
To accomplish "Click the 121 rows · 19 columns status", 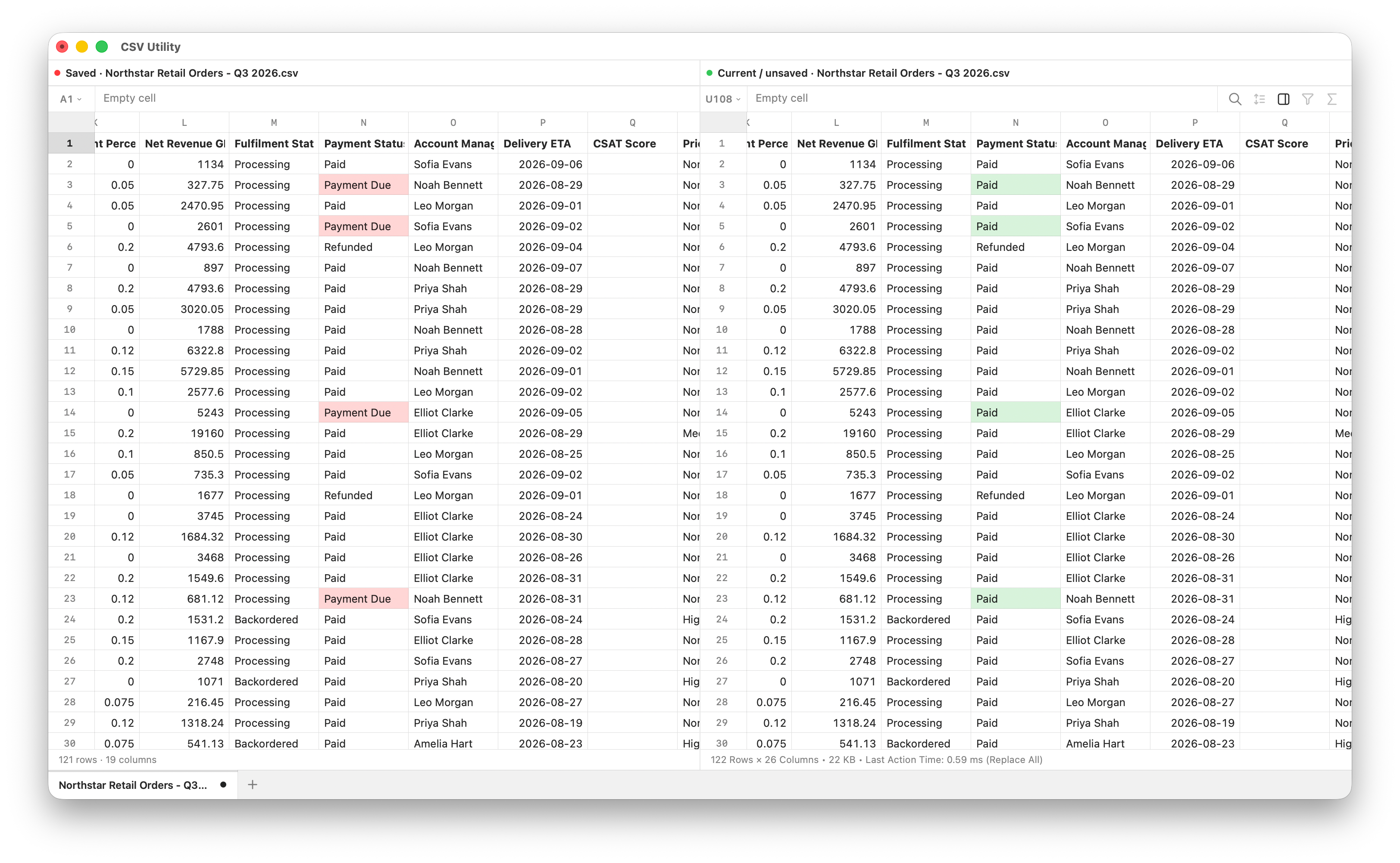I will (x=107, y=760).
